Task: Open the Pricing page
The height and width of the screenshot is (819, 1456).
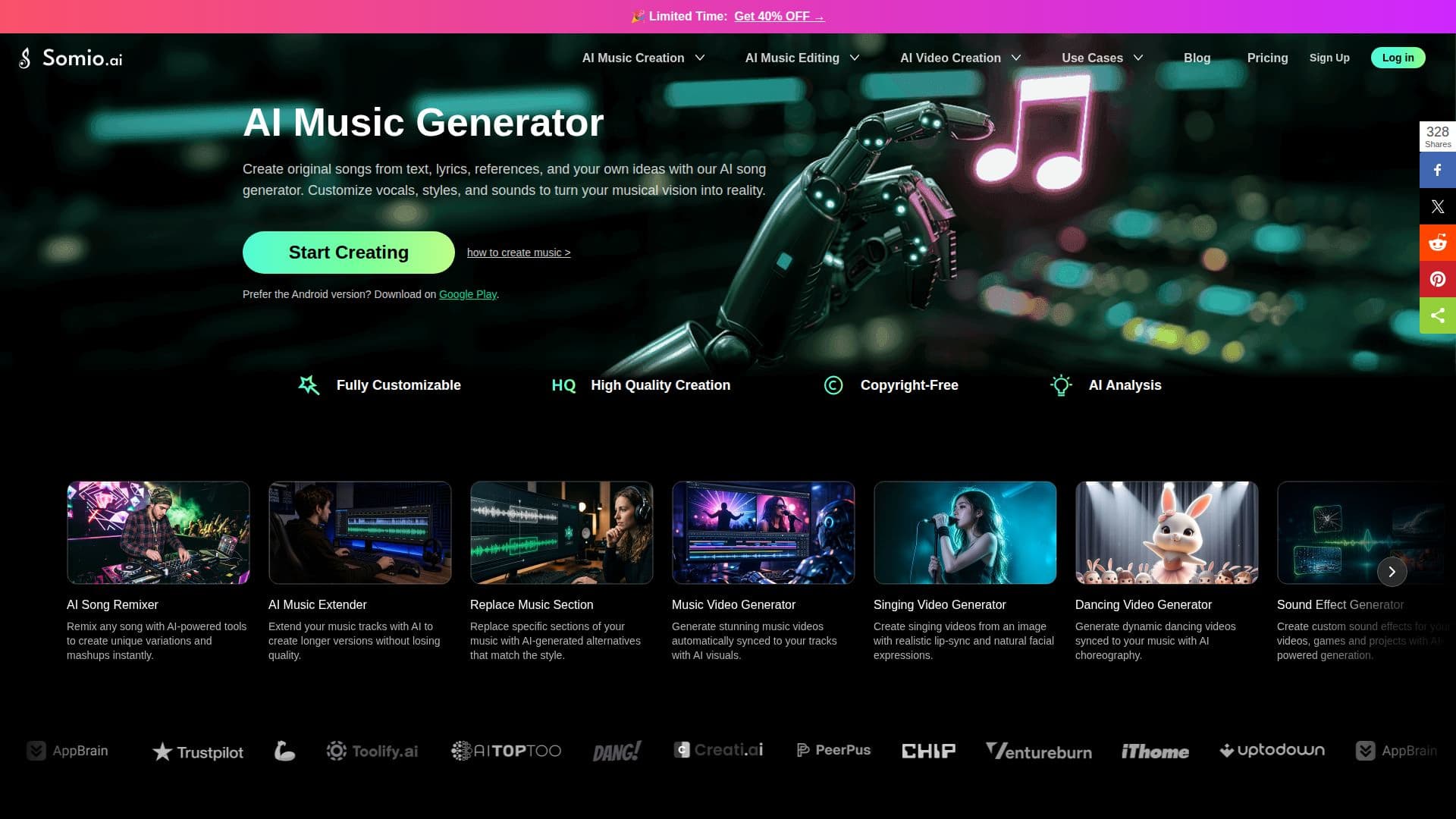Action: (1267, 58)
